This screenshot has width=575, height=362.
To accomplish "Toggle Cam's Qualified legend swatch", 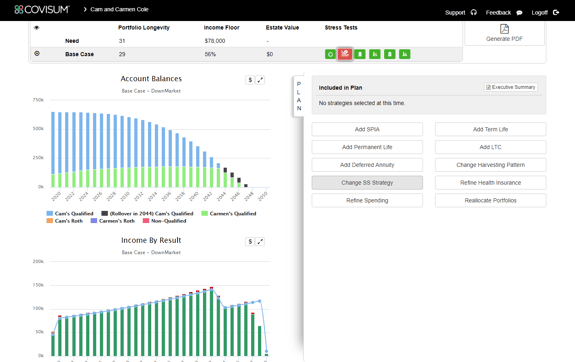I will point(50,213).
